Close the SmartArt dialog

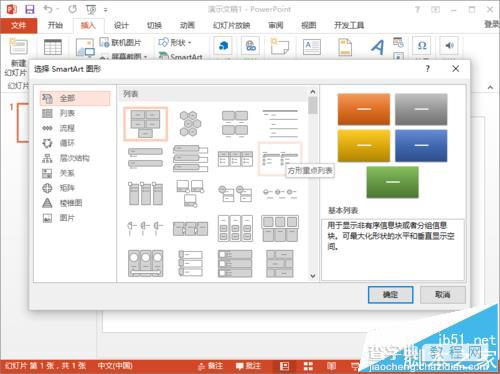(x=456, y=69)
